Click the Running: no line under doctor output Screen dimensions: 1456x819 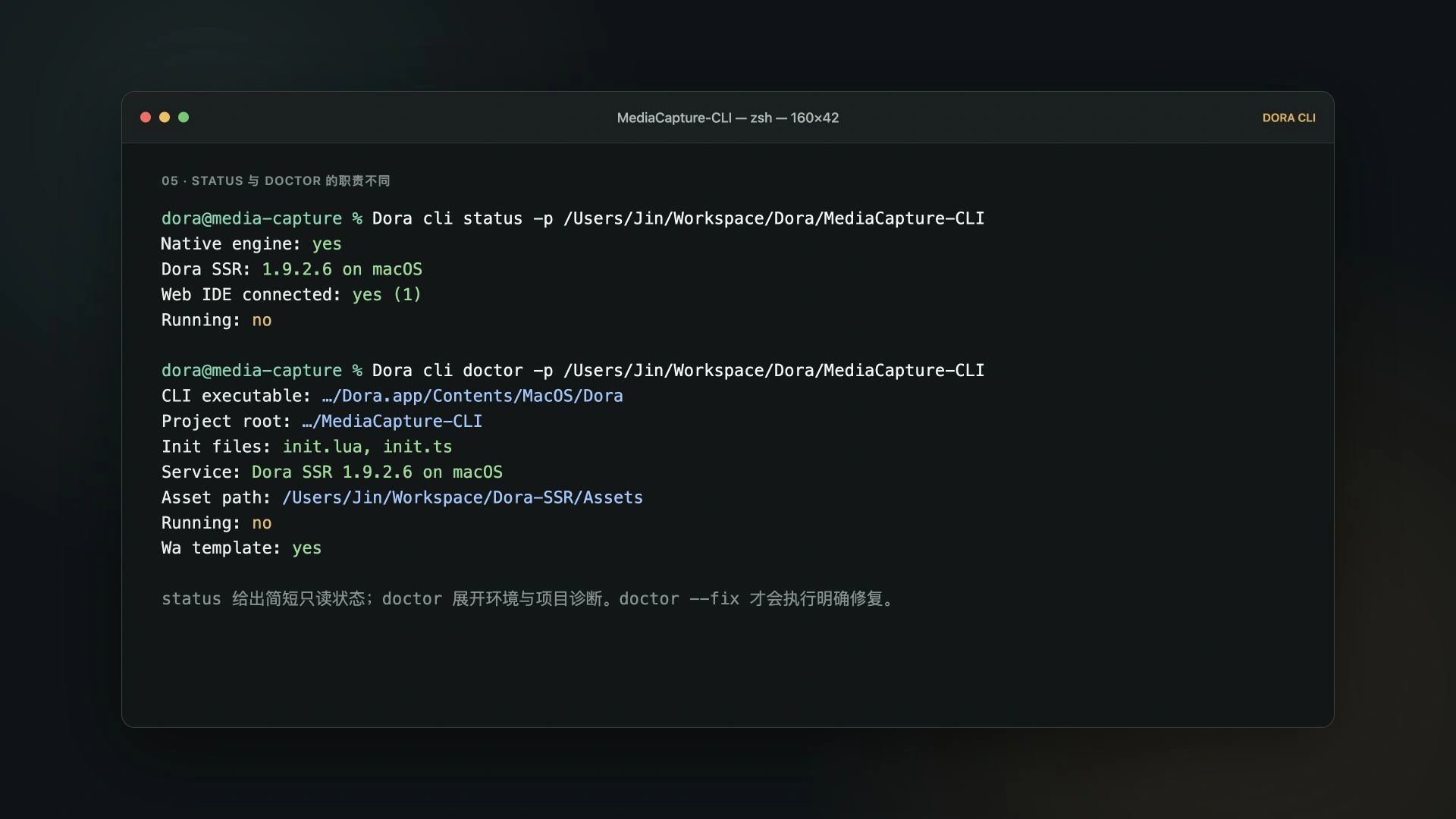pyautogui.click(x=216, y=523)
